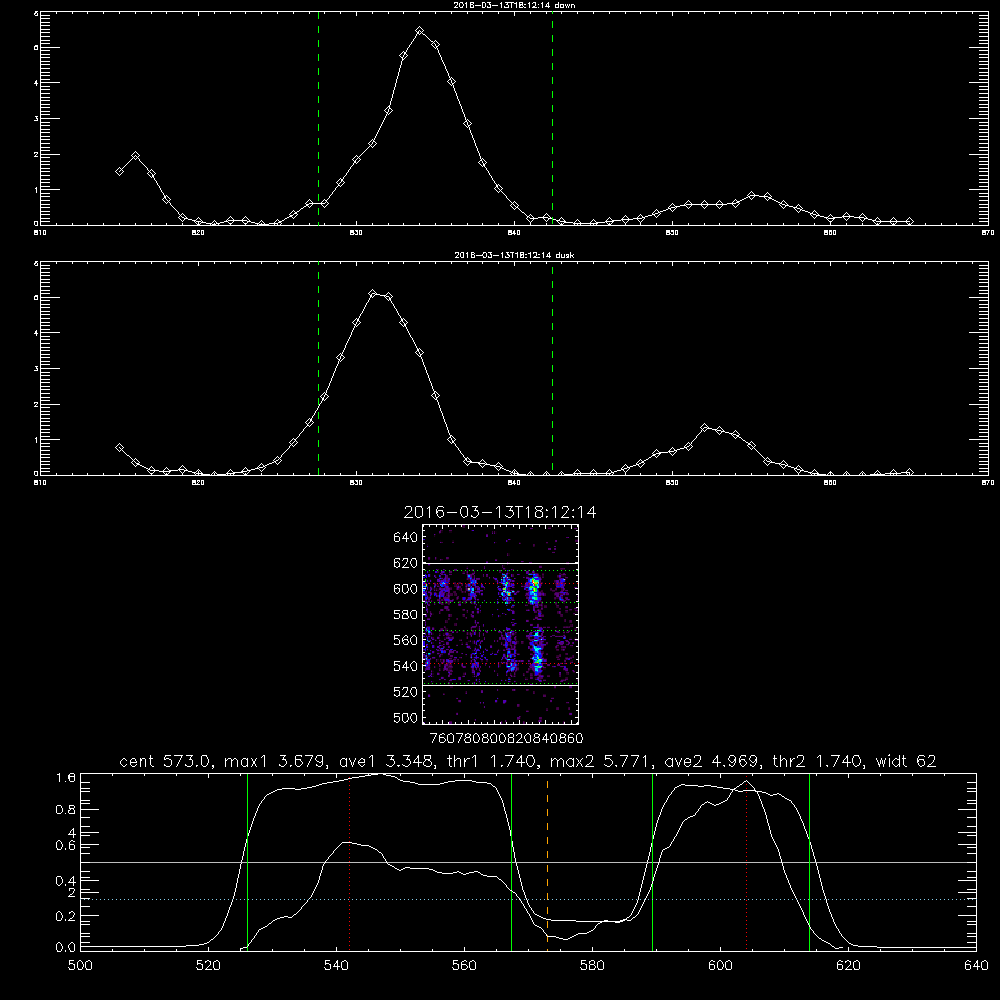Click the solid horizontal threshold line in bottom plot

click(x=529, y=862)
